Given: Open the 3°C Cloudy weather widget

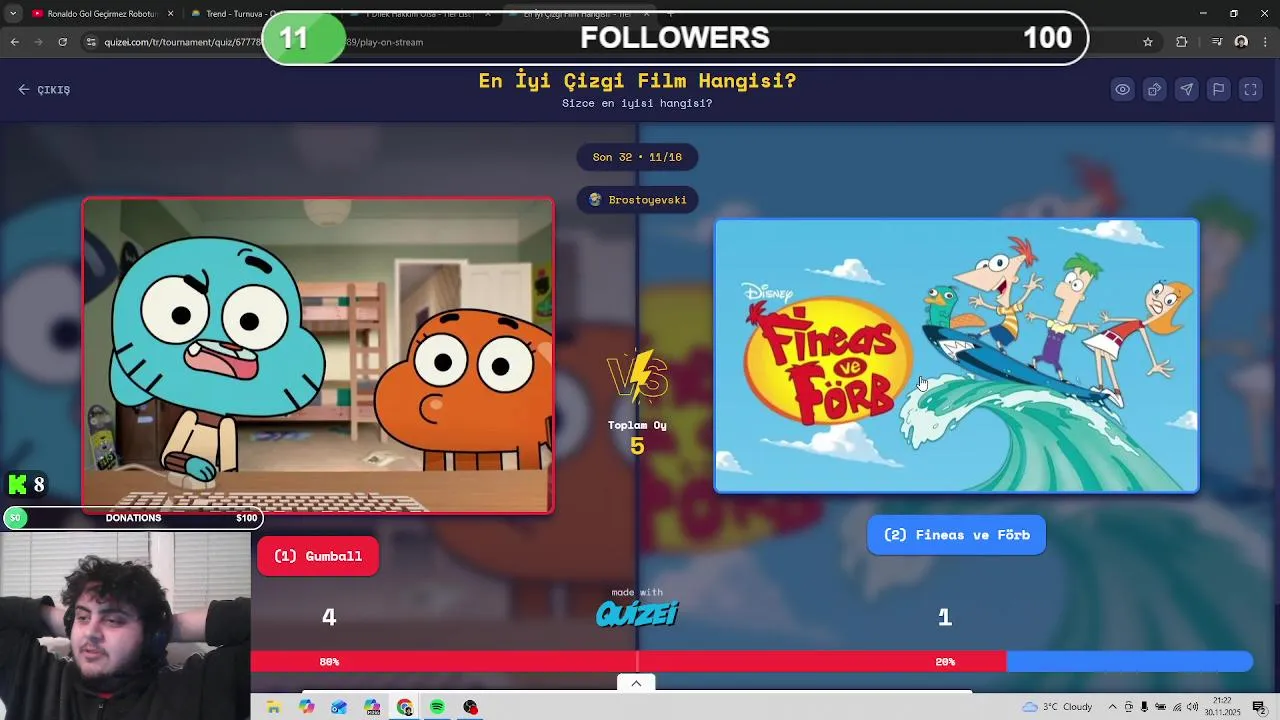Looking at the screenshot, I should pyautogui.click(x=1057, y=707).
